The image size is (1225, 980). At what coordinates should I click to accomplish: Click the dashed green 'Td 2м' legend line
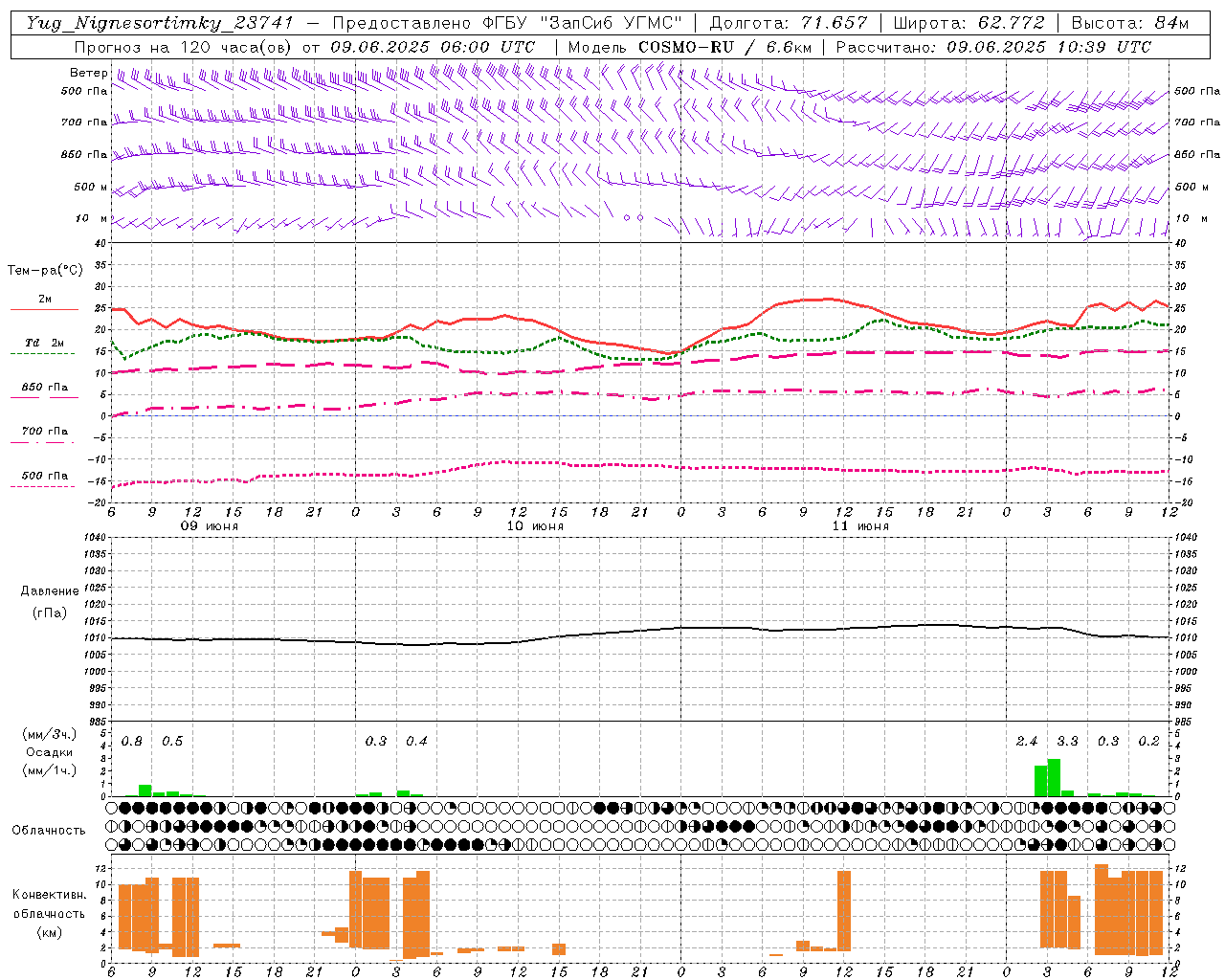(x=42, y=353)
